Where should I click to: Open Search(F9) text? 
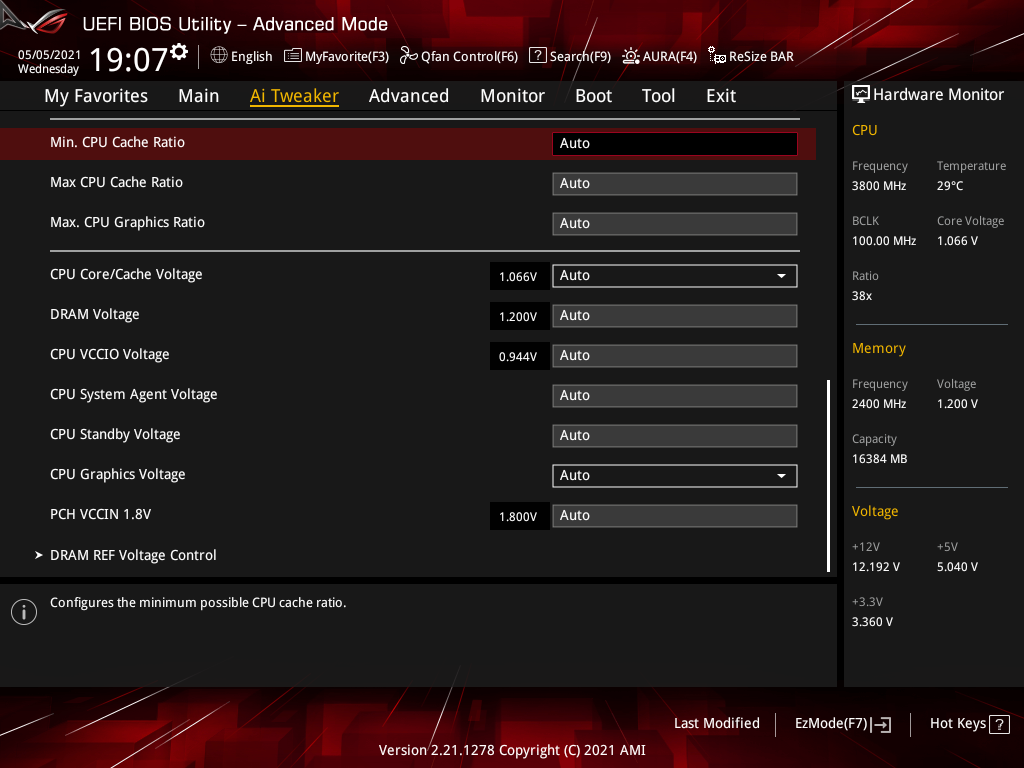tap(580, 56)
